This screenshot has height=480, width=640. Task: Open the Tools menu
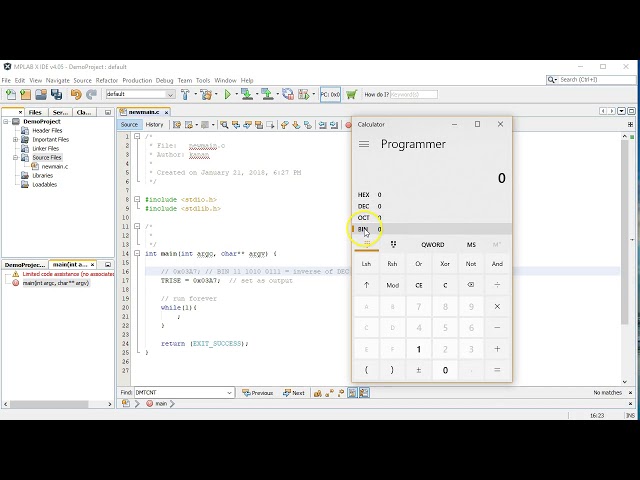coord(203,80)
